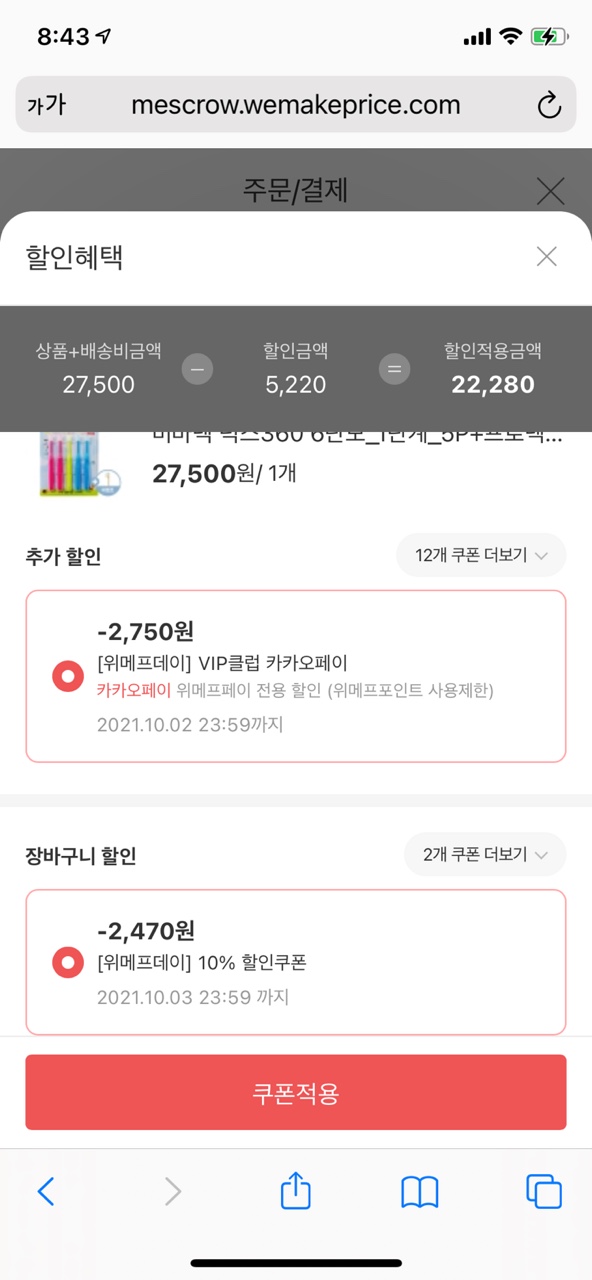Open the Safari share sheet icon
This screenshot has width=592, height=1280.
point(296,1189)
